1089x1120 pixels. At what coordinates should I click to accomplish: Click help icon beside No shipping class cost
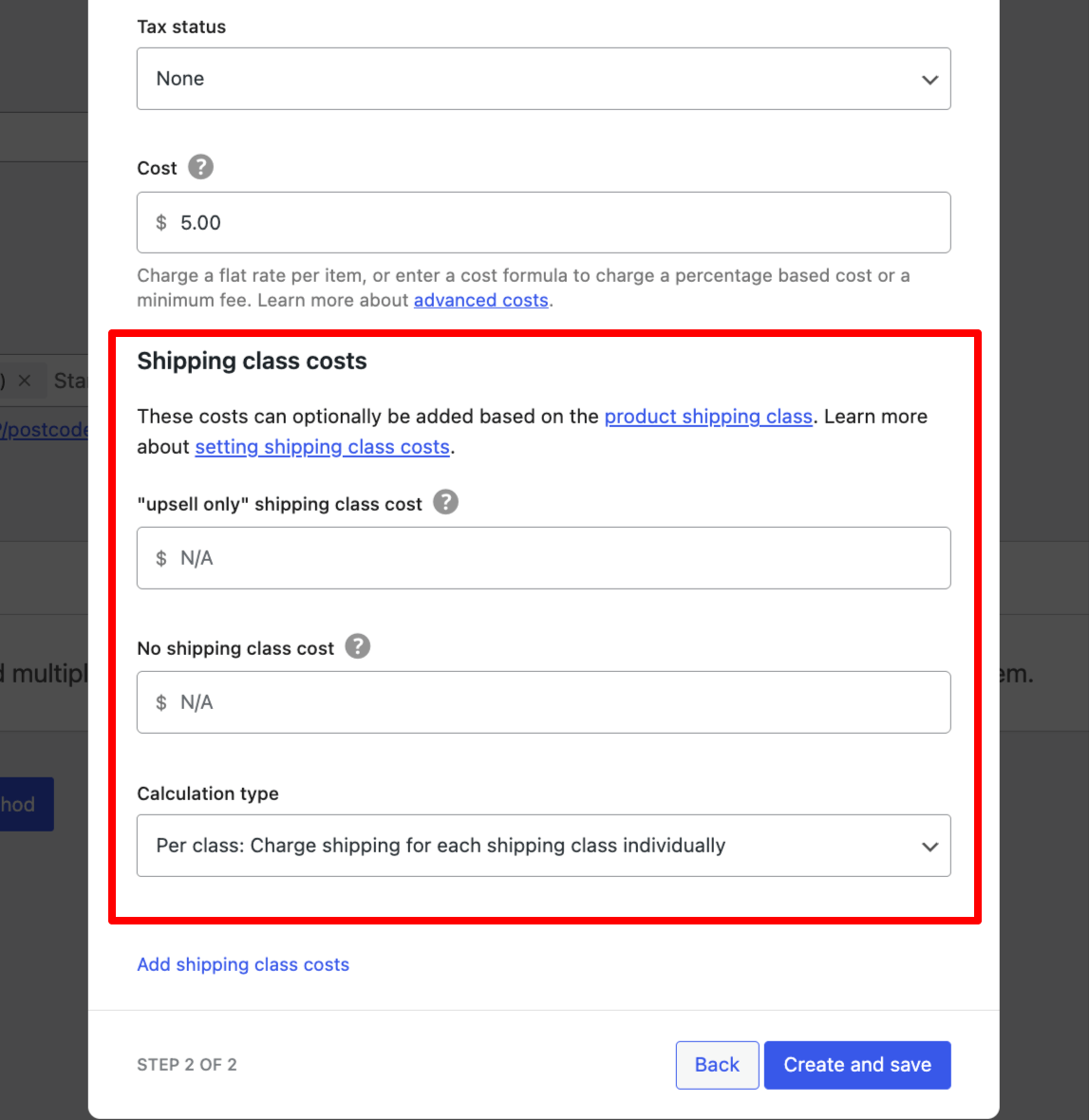[357, 646]
